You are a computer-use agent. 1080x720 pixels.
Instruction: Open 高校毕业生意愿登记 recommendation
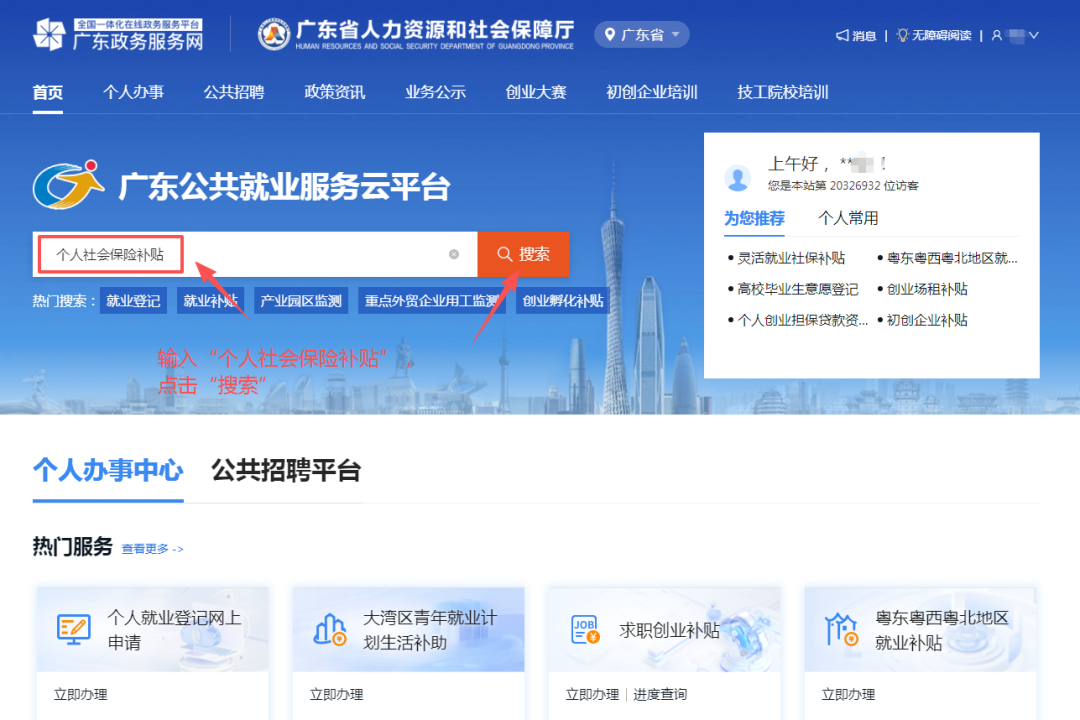(x=798, y=289)
